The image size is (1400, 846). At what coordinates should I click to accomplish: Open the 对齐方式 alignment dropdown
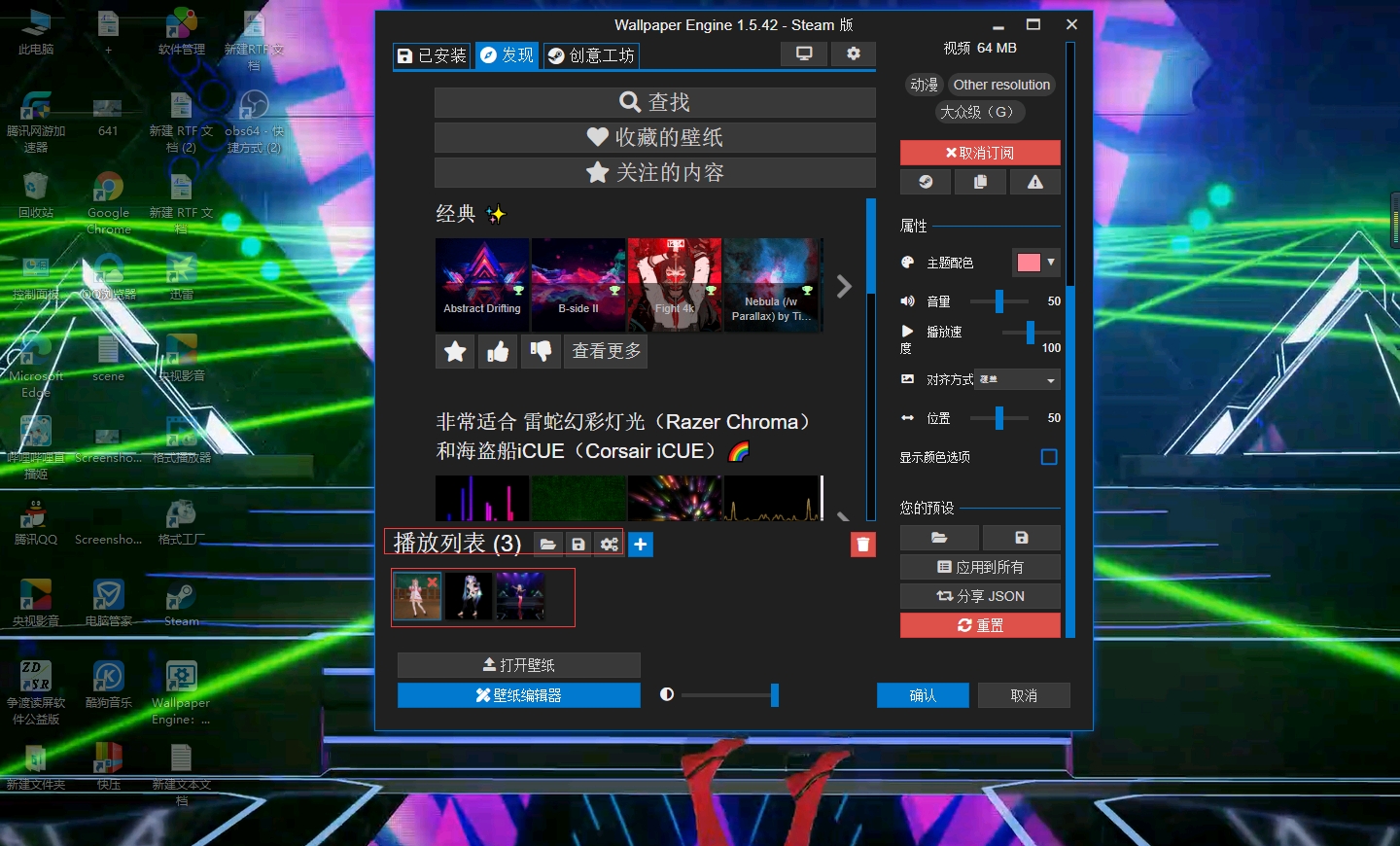[1017, 379]
